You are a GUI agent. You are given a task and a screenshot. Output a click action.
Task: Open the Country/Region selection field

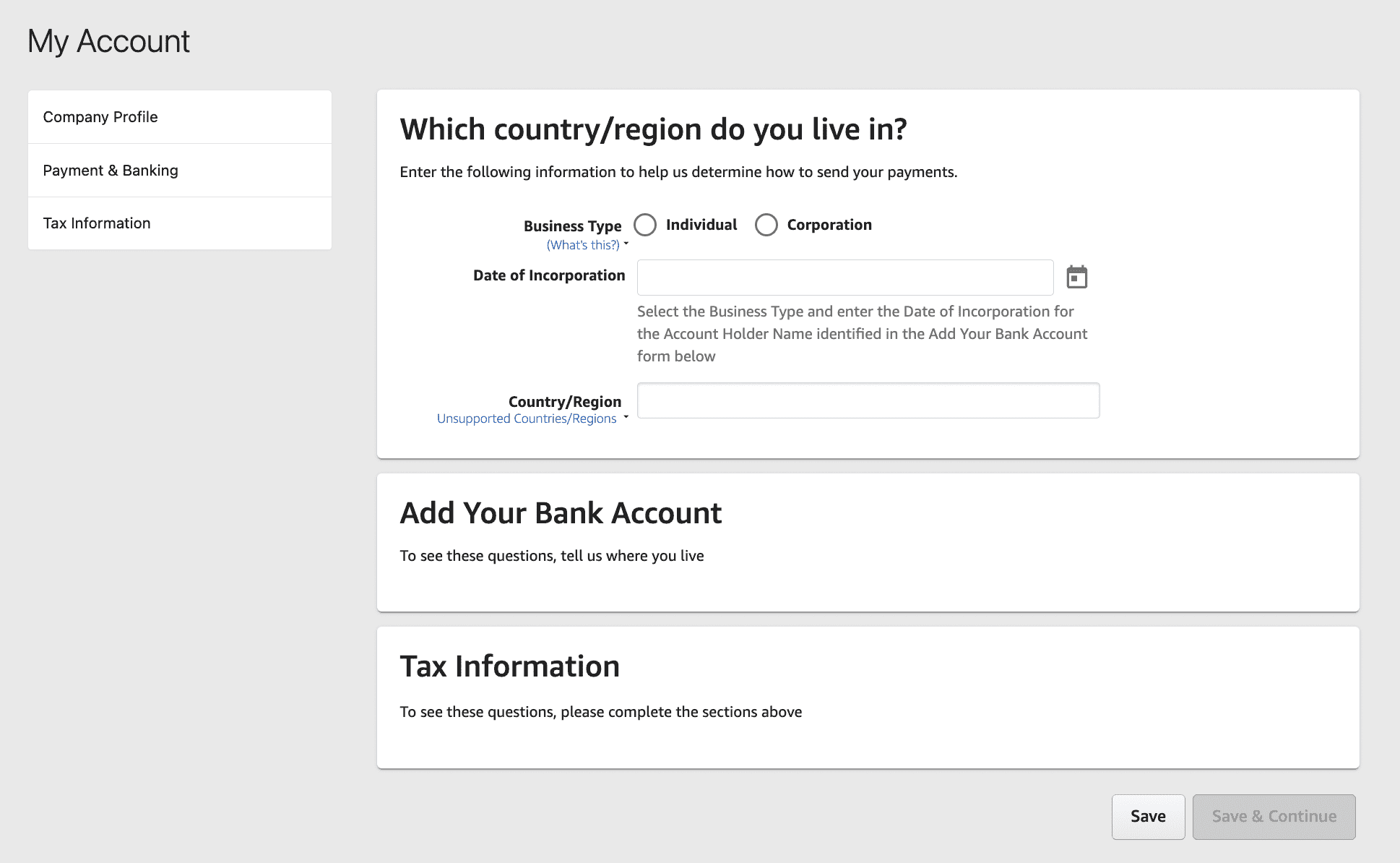[868, 400]
